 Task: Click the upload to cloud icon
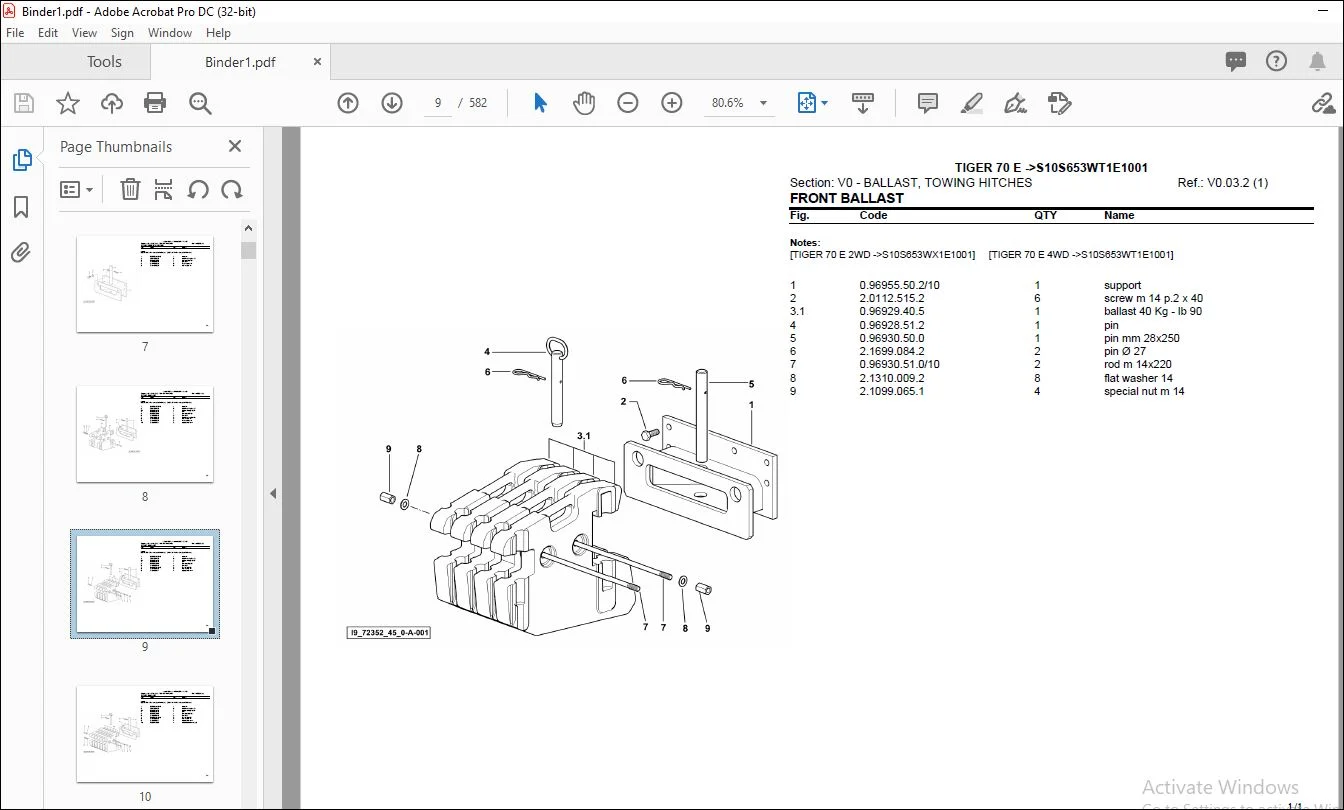[x=111, y=103]
